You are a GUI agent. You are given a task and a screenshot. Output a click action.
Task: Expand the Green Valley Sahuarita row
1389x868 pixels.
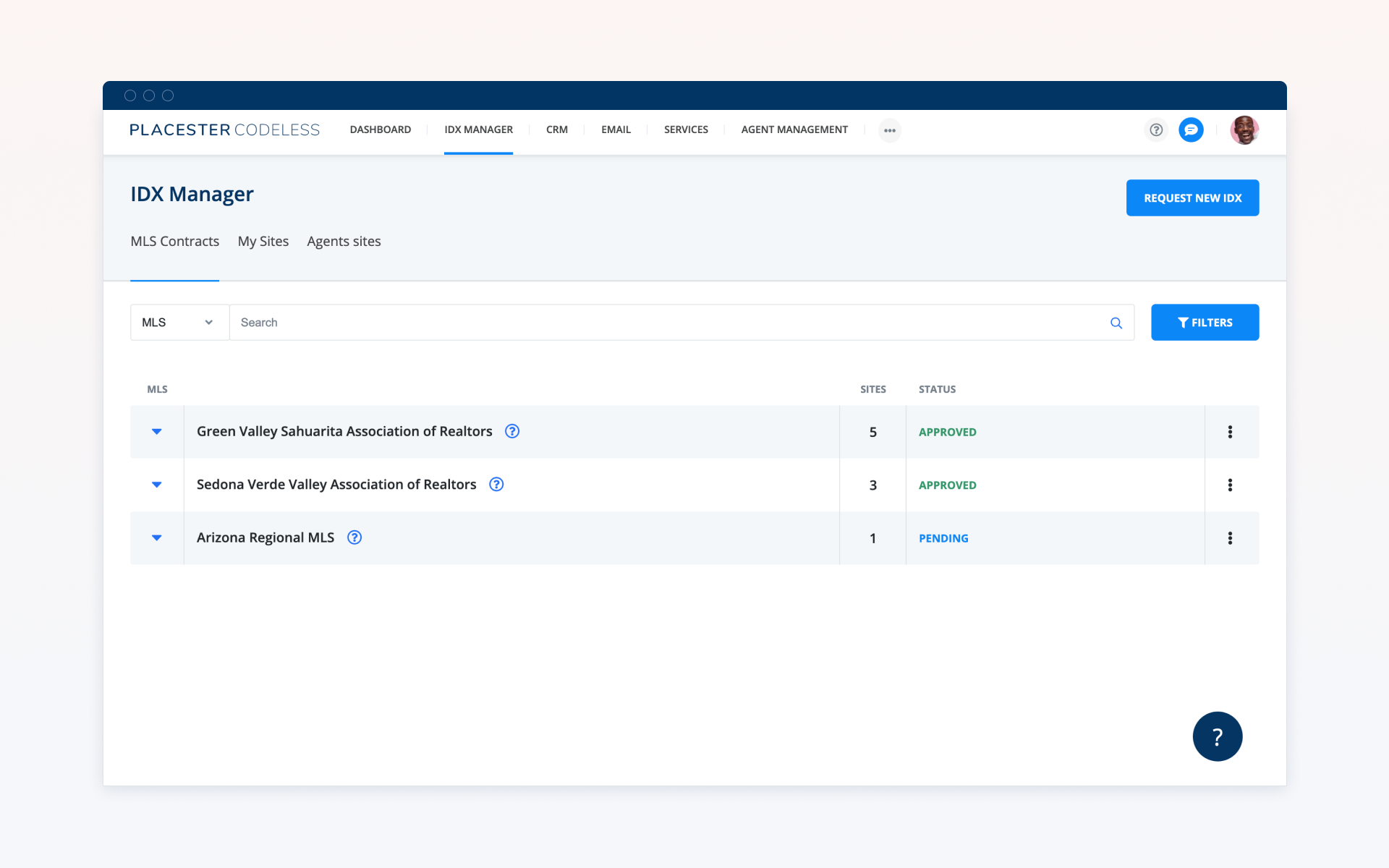[x=156, y=432]
